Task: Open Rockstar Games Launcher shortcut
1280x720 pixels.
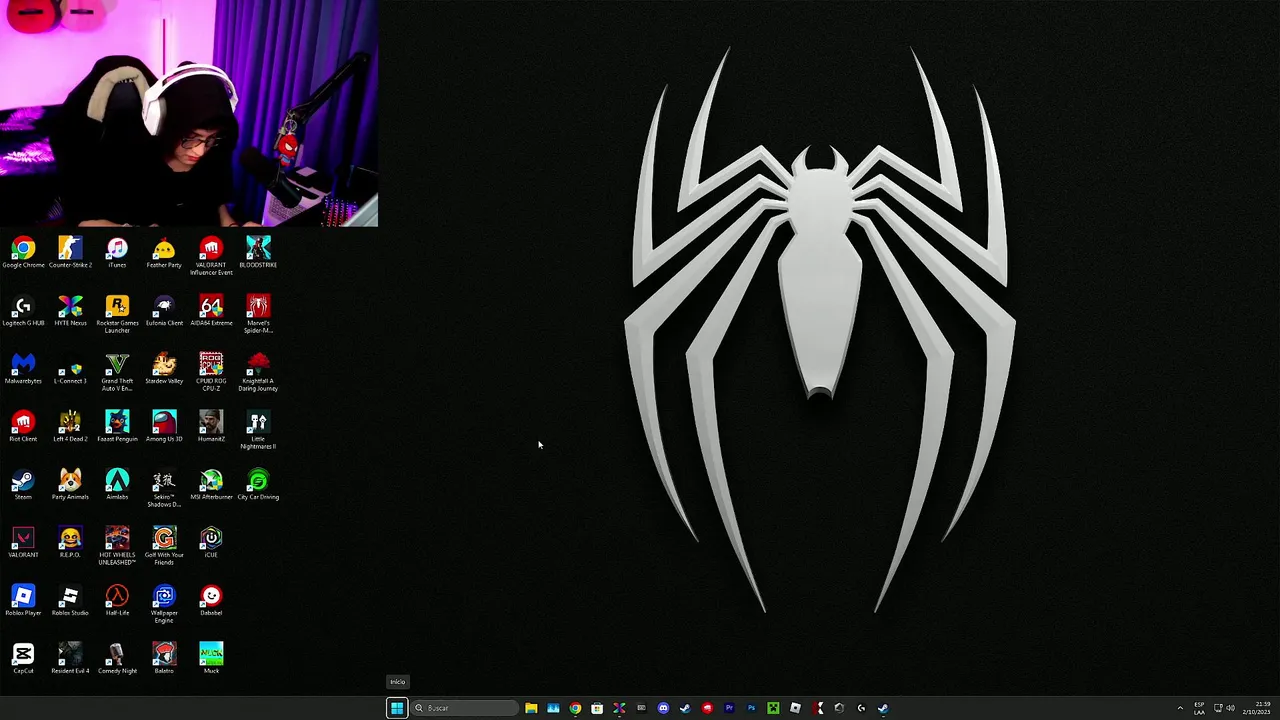Action: click(117, 313)
